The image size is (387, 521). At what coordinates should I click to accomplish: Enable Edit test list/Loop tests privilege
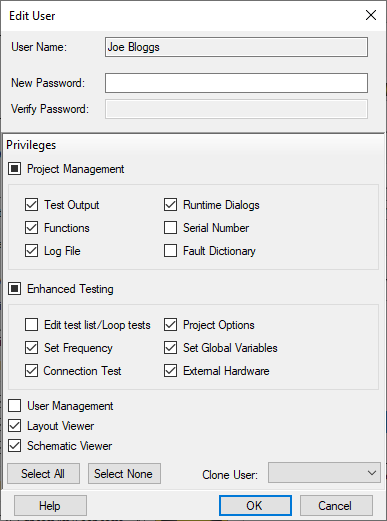tap(31, 324)
